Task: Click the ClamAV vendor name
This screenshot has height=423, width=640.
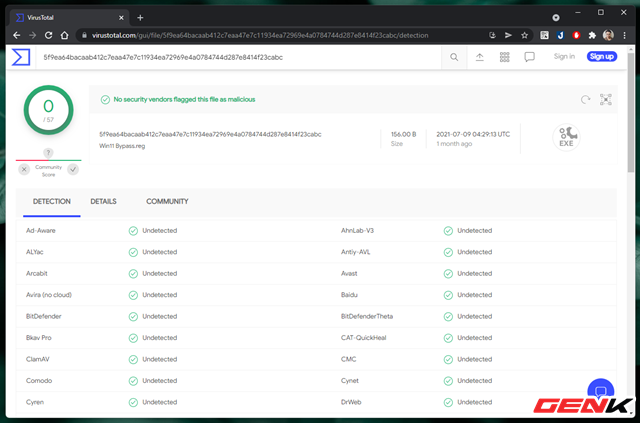Action: pyautogui.click(x=38, y=359)
